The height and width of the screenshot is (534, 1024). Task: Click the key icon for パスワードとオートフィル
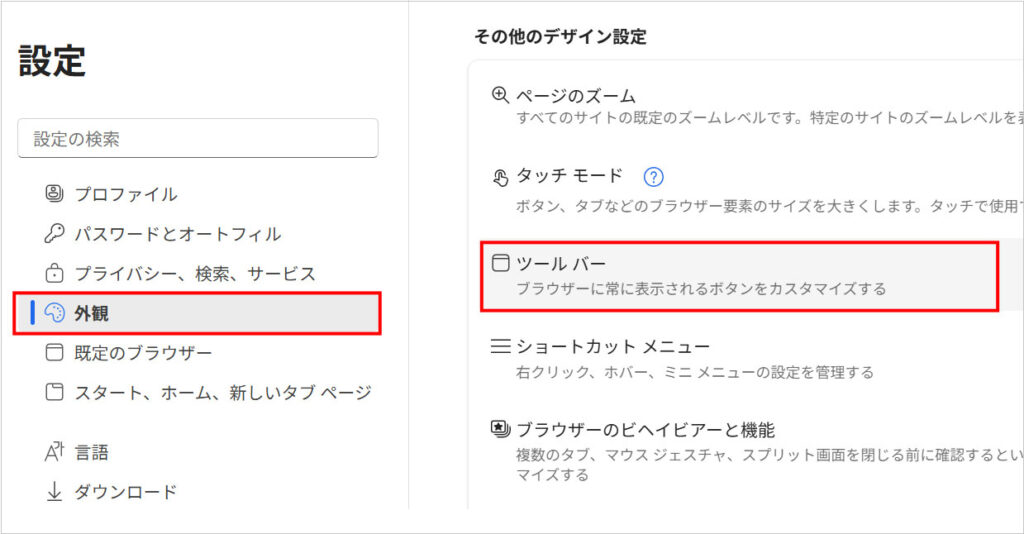point(55,234)
